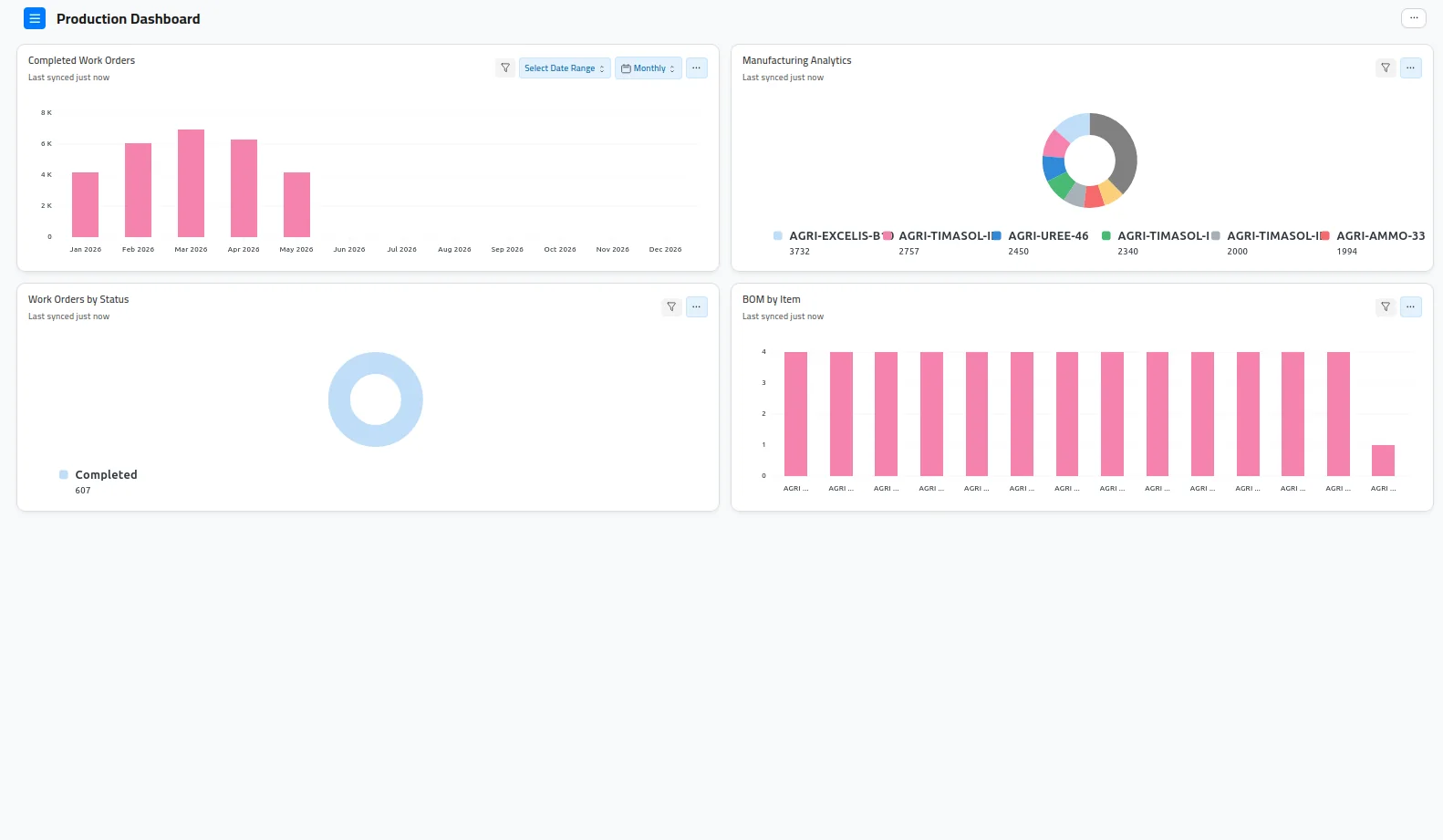This screenshot has height=840, width=1443.
Task: Change the Monthly interval dropdown
Action: point(649,68)
